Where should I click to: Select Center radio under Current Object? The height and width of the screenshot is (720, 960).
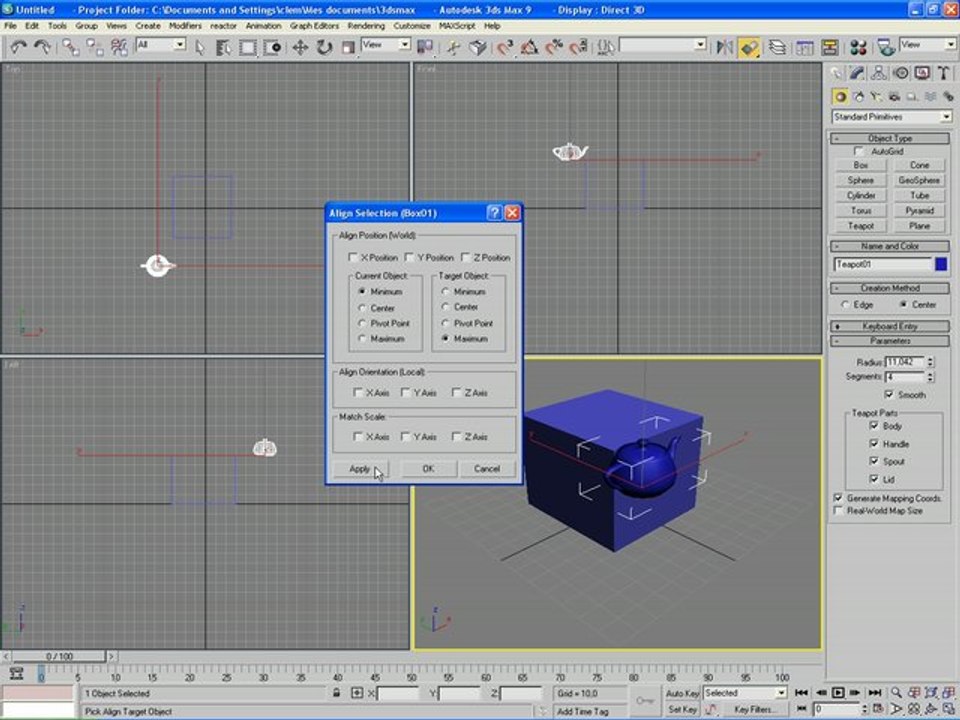tap(362, 308)
